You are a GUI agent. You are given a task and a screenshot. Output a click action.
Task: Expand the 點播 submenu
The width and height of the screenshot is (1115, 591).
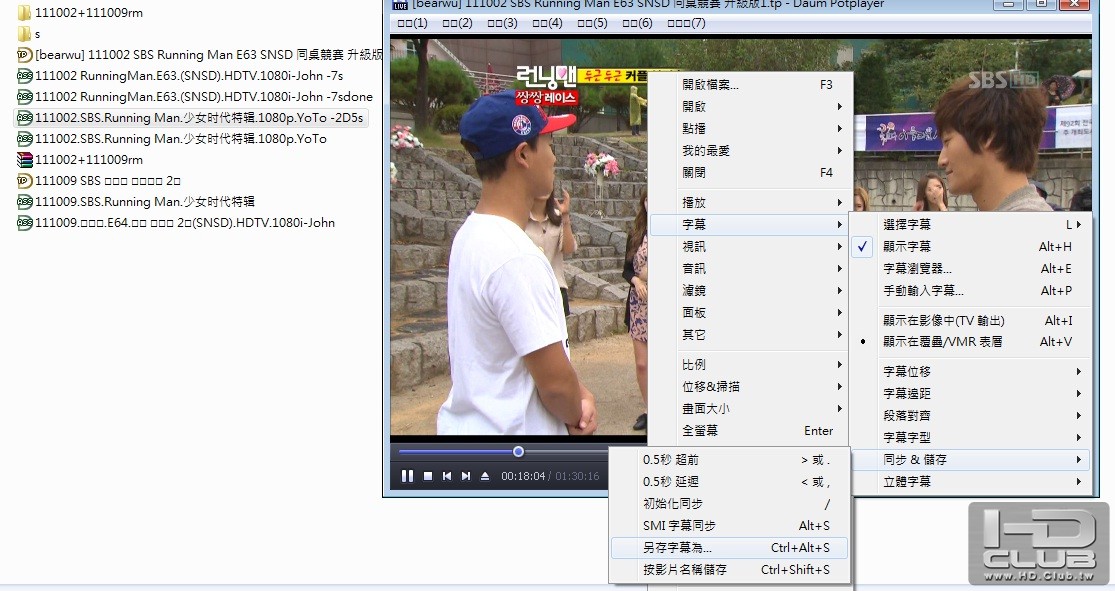coord(750,128)
